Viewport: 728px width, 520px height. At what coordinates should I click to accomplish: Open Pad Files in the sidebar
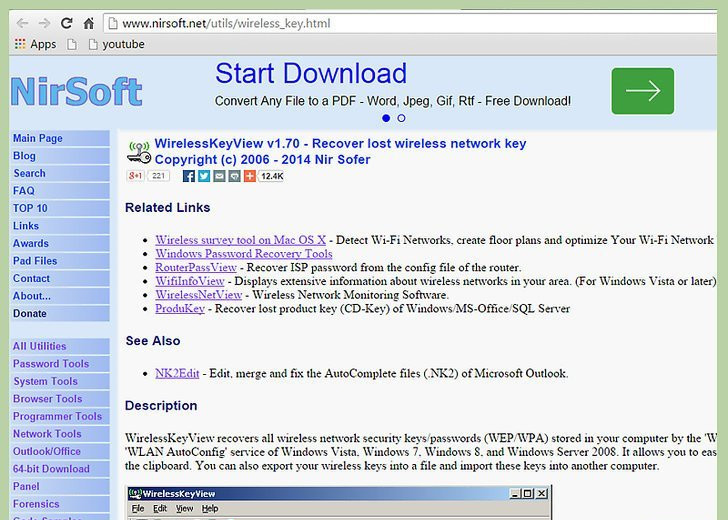[x=60, y=261]
